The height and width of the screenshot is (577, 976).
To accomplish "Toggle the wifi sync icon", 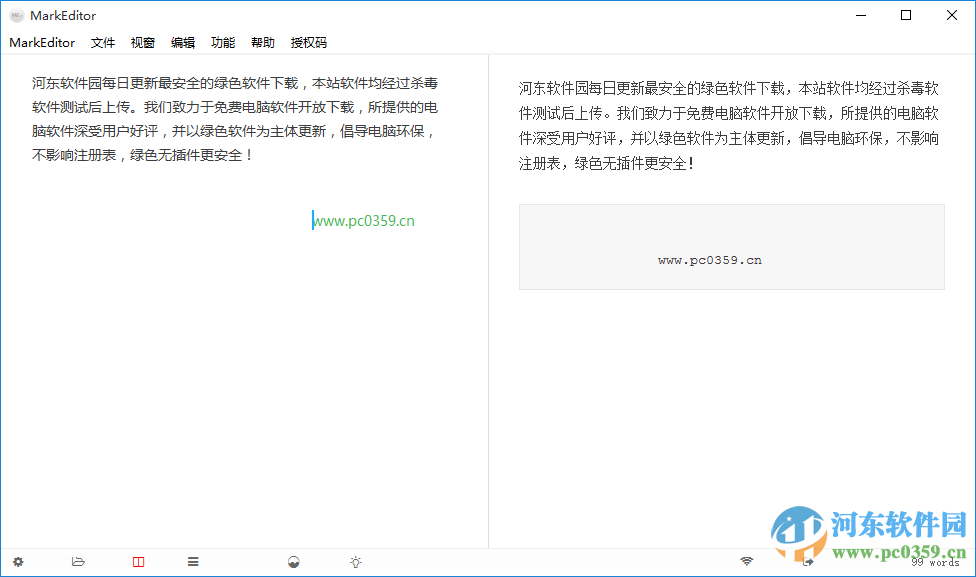I will (x=746, y=562).
